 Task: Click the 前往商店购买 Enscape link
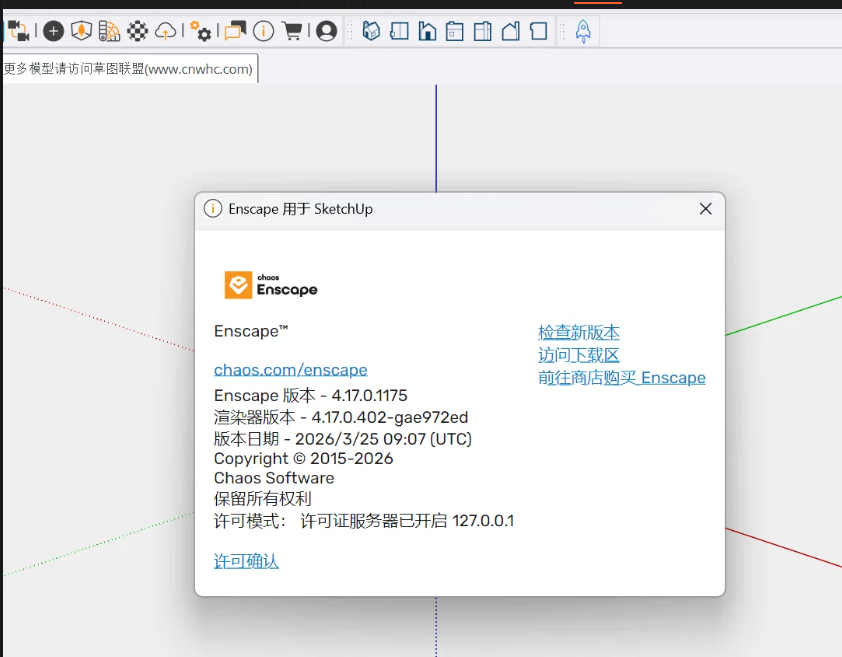[x=622, y=378]
